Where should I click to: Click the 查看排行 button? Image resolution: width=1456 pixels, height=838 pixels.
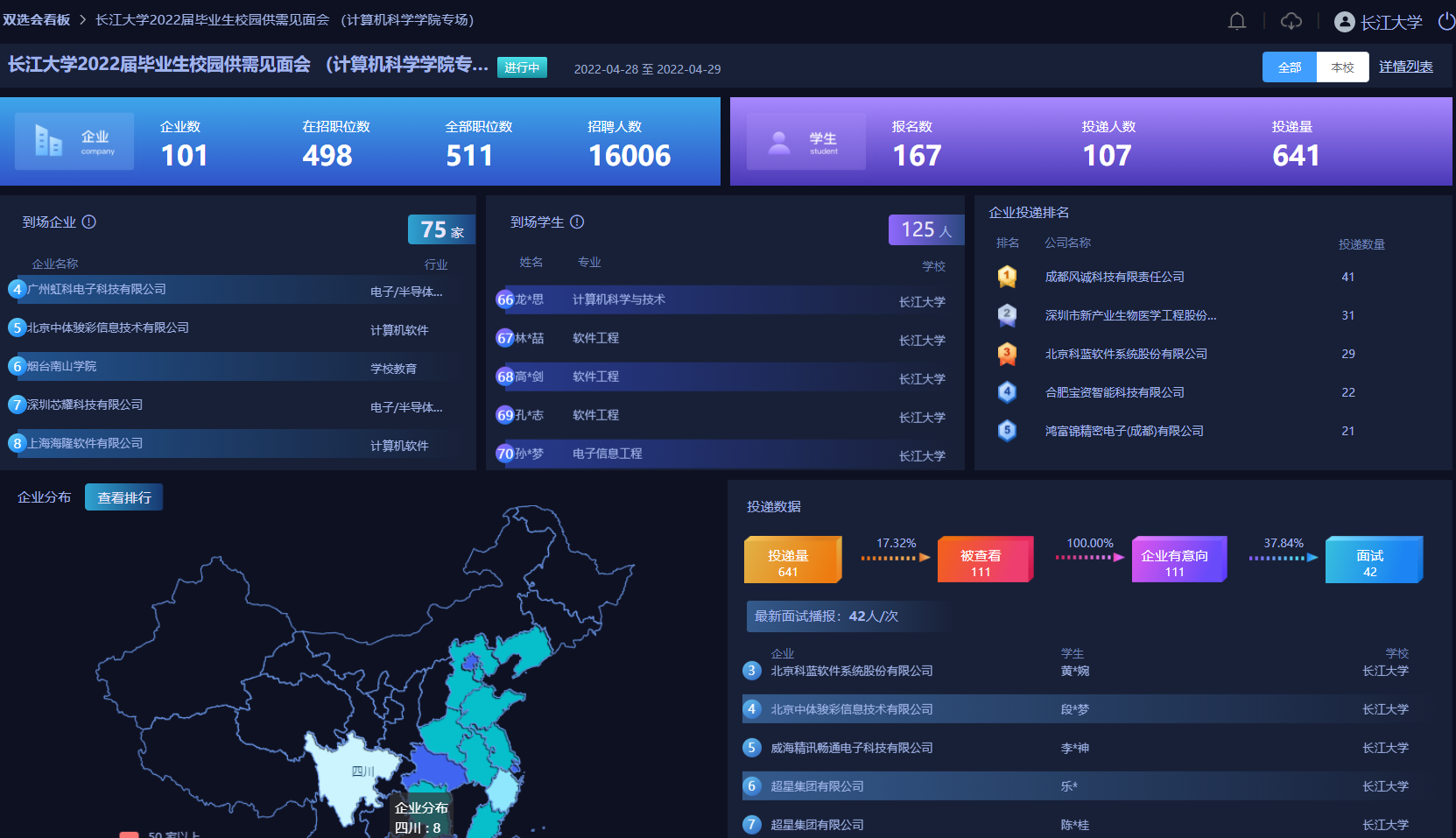[x=123, y=497]
